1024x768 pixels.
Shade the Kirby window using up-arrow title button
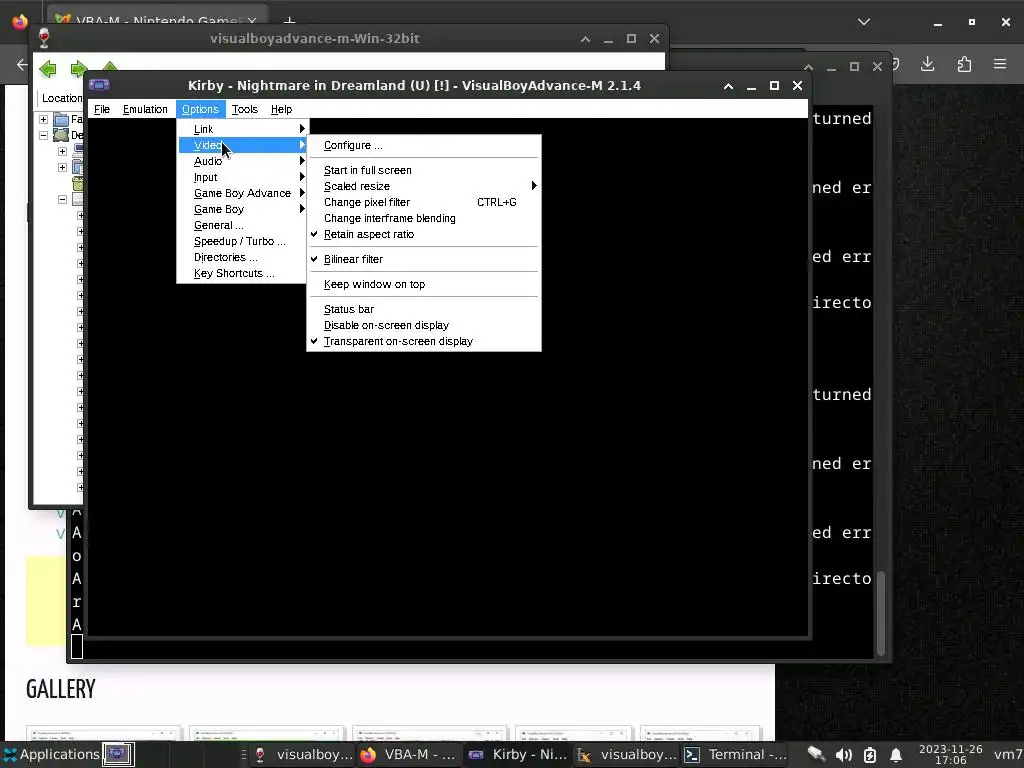point(728,86)
